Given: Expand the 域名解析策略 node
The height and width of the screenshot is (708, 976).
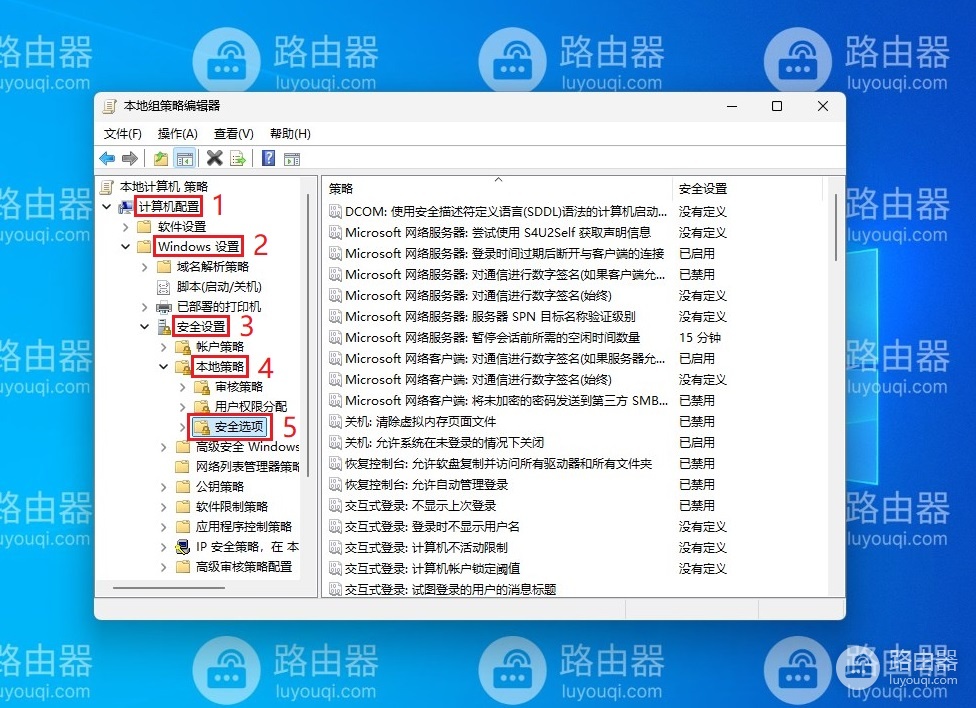Looking at the screenshot, I should click(x=144, y=267).
